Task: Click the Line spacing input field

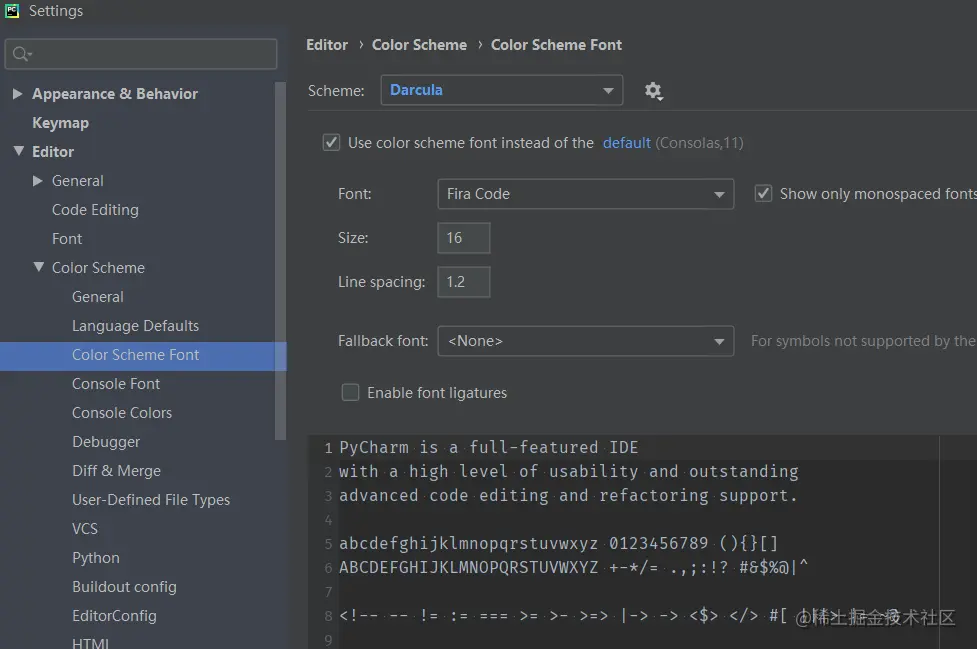Action: (x=464, y=282)
